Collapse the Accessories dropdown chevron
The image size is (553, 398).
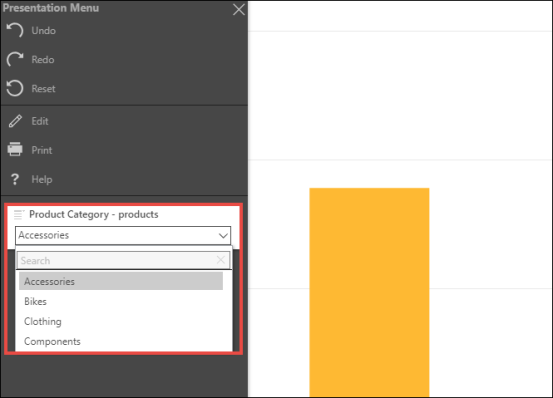[x=223, y=235]
